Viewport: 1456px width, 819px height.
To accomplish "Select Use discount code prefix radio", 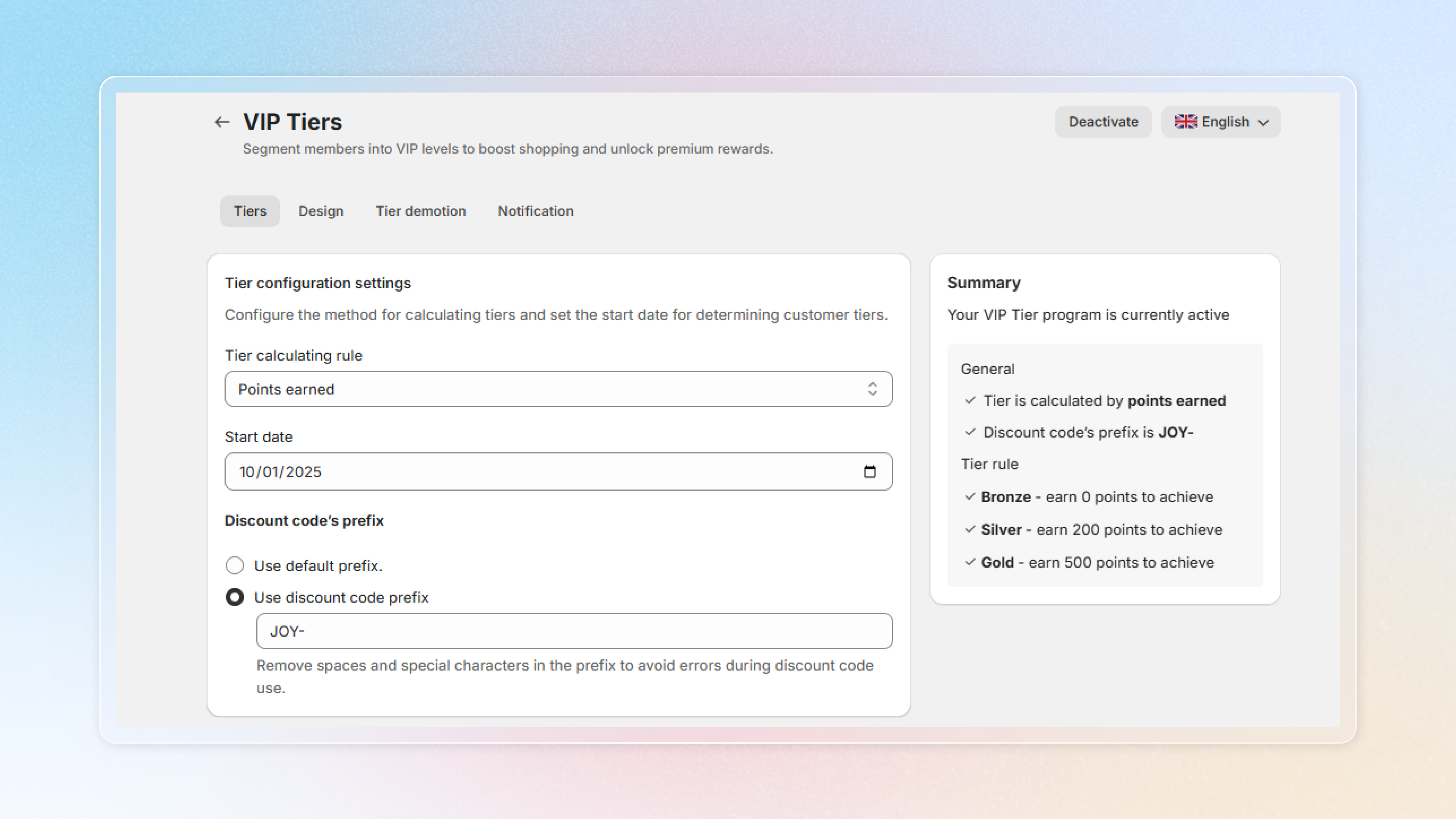I will point(235,597).
